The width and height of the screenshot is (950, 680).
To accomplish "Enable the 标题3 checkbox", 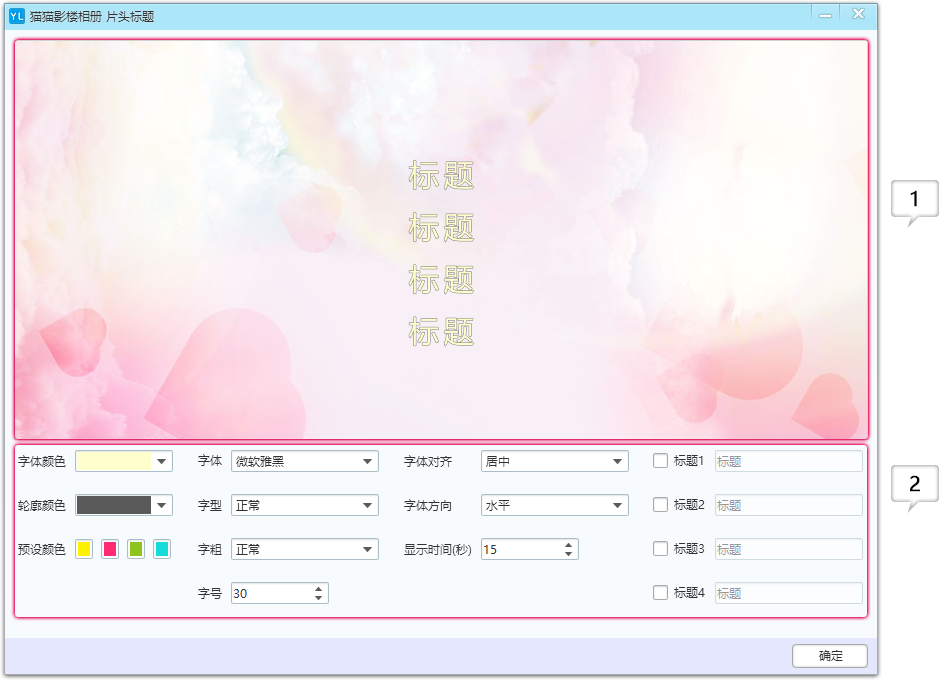I will point(660,548).
